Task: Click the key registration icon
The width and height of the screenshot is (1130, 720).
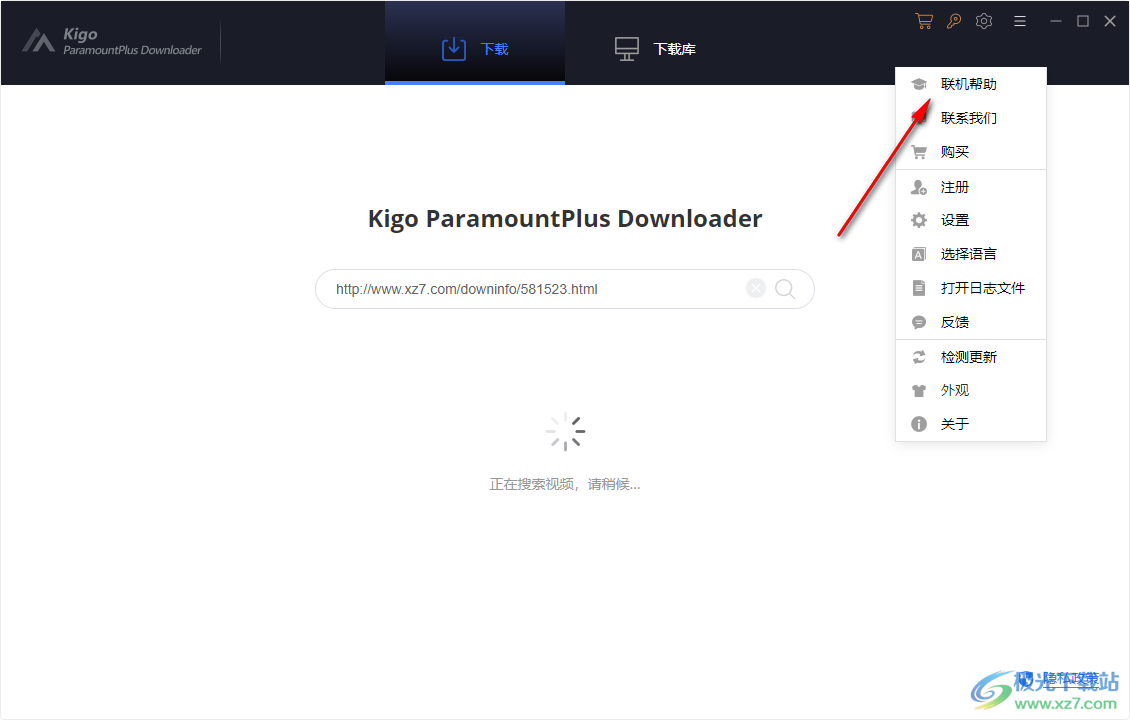Action: pyautogui.click(x=953, y=21)
